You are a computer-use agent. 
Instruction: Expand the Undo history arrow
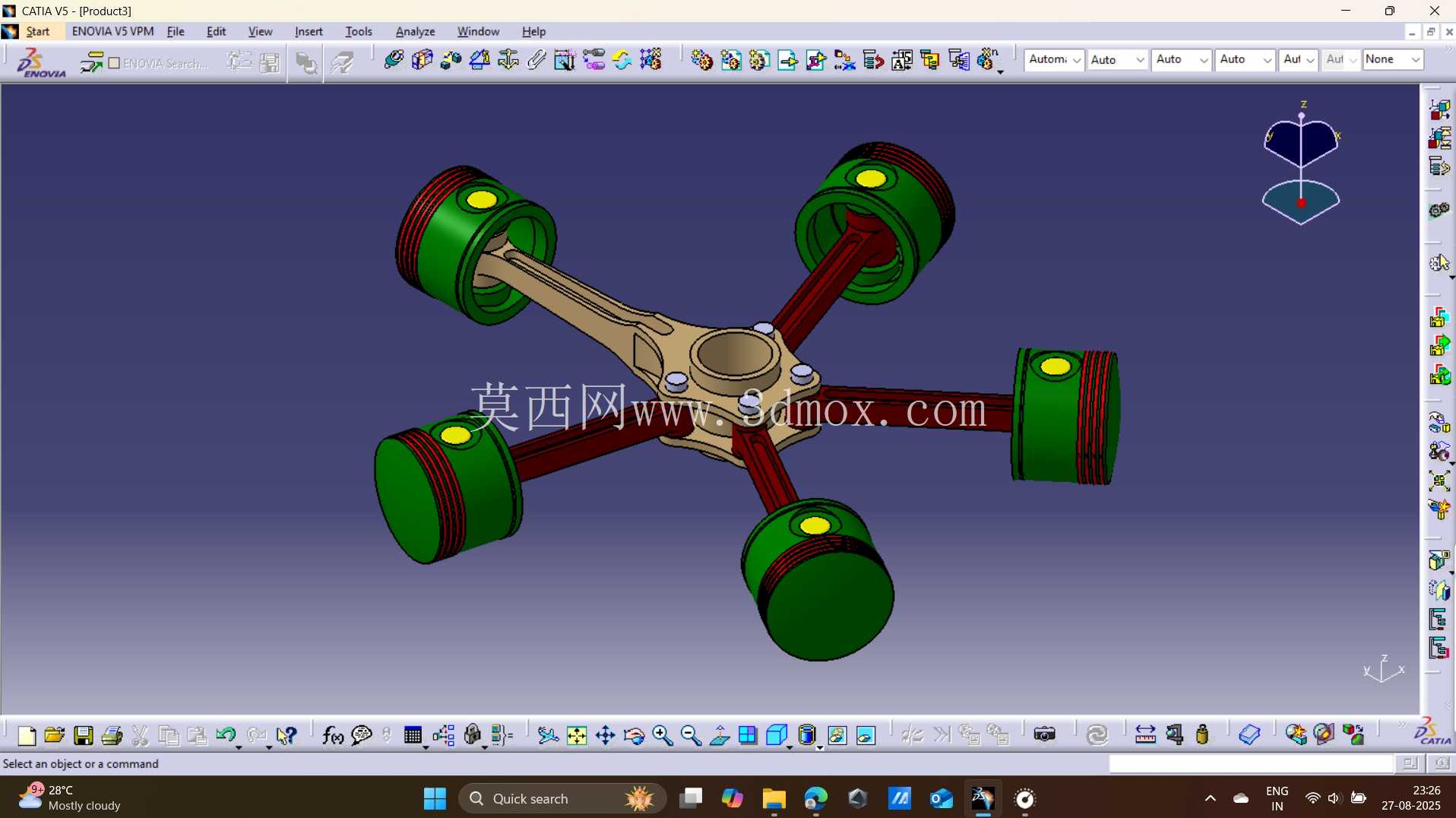239,748
